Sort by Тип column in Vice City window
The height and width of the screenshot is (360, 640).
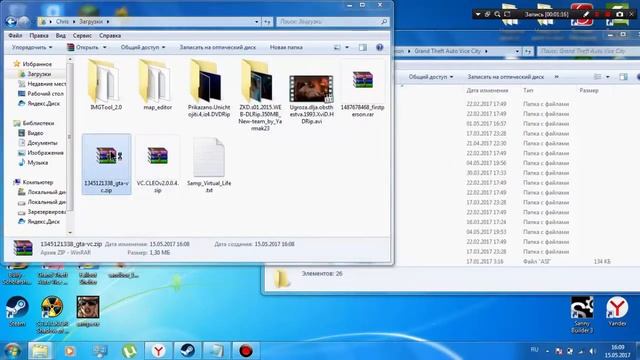pyautogui.click(x=528, y=90)
